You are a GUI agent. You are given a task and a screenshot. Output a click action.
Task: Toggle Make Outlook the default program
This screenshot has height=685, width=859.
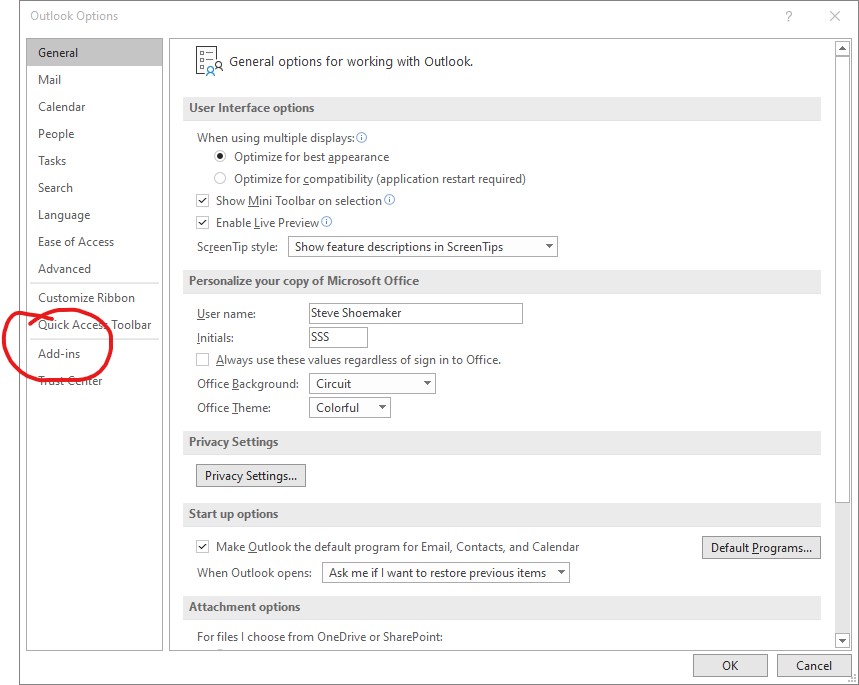[203, 546]
